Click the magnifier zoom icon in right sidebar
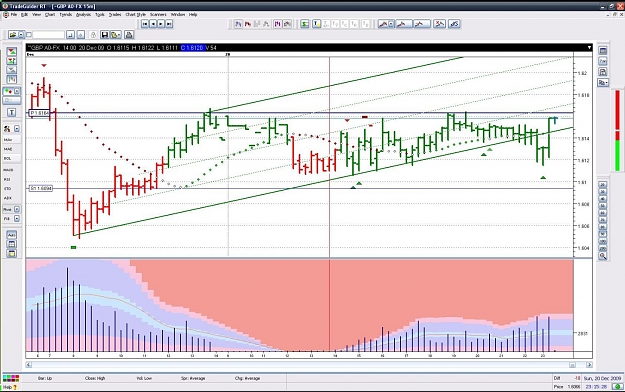This screenshot has height=392, width=625. point(603,256)
